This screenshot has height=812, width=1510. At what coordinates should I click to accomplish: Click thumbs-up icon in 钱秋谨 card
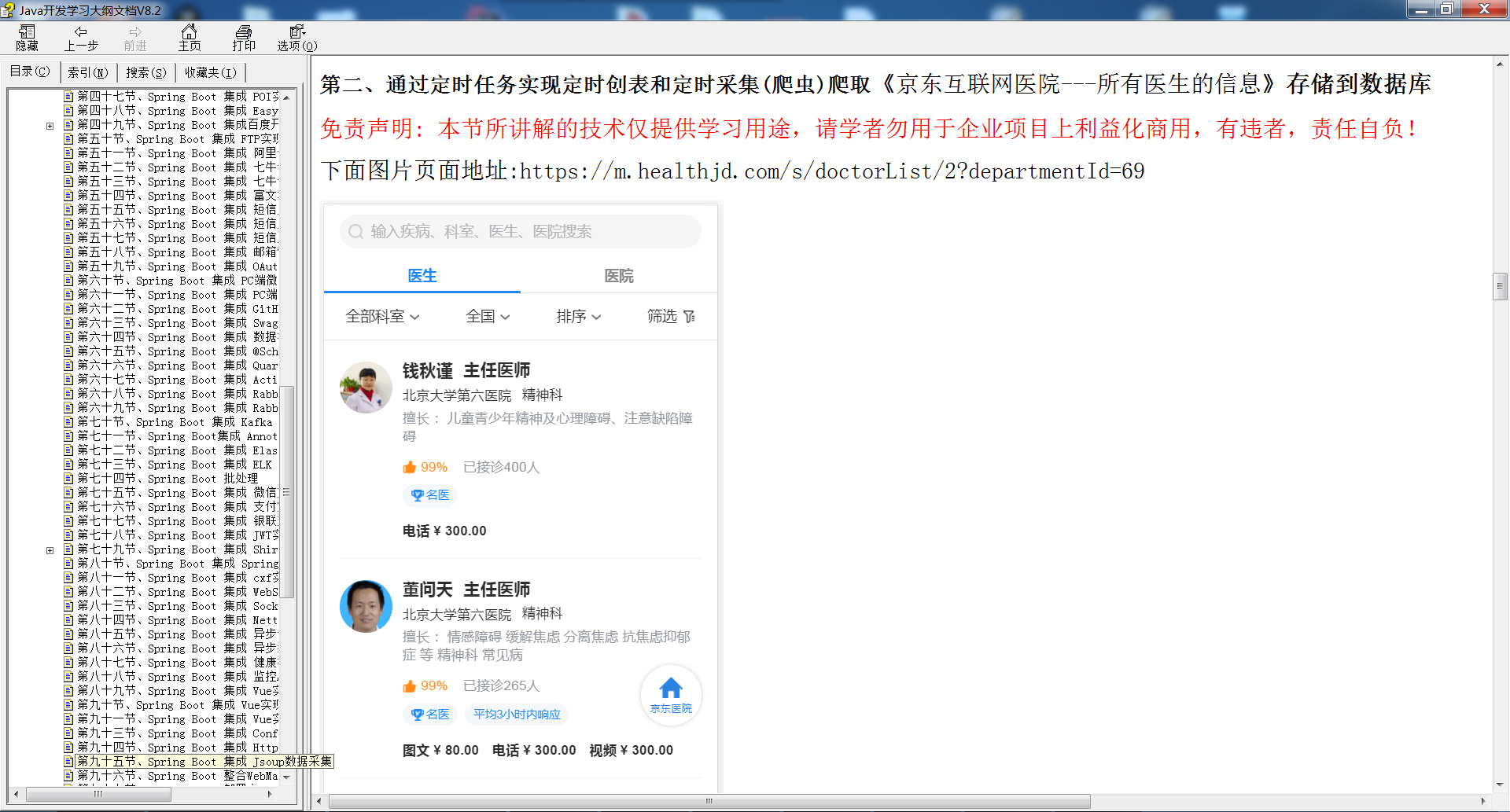click(x=409, y=467)
